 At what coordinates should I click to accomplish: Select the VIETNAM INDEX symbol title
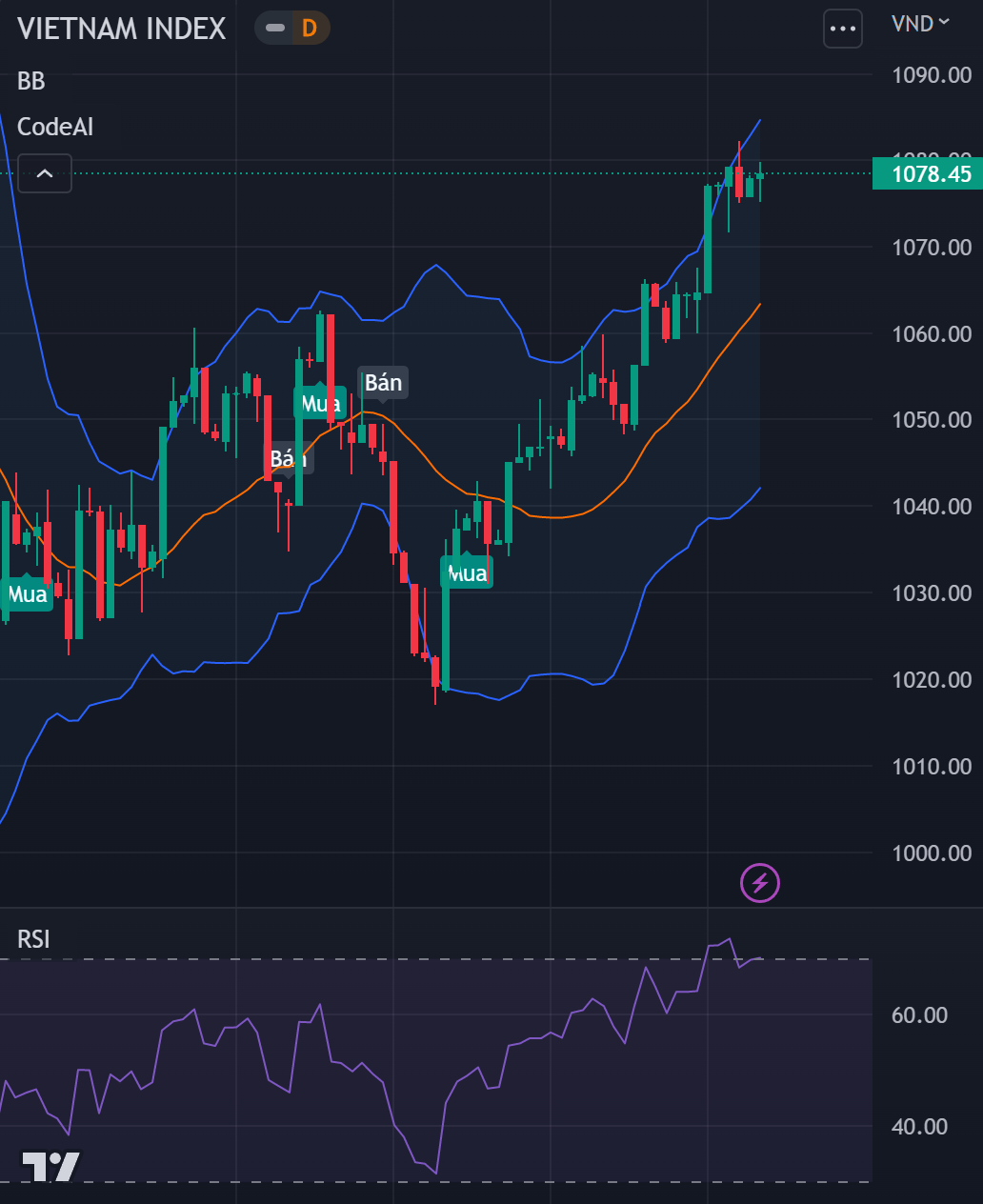coord(122,29)
